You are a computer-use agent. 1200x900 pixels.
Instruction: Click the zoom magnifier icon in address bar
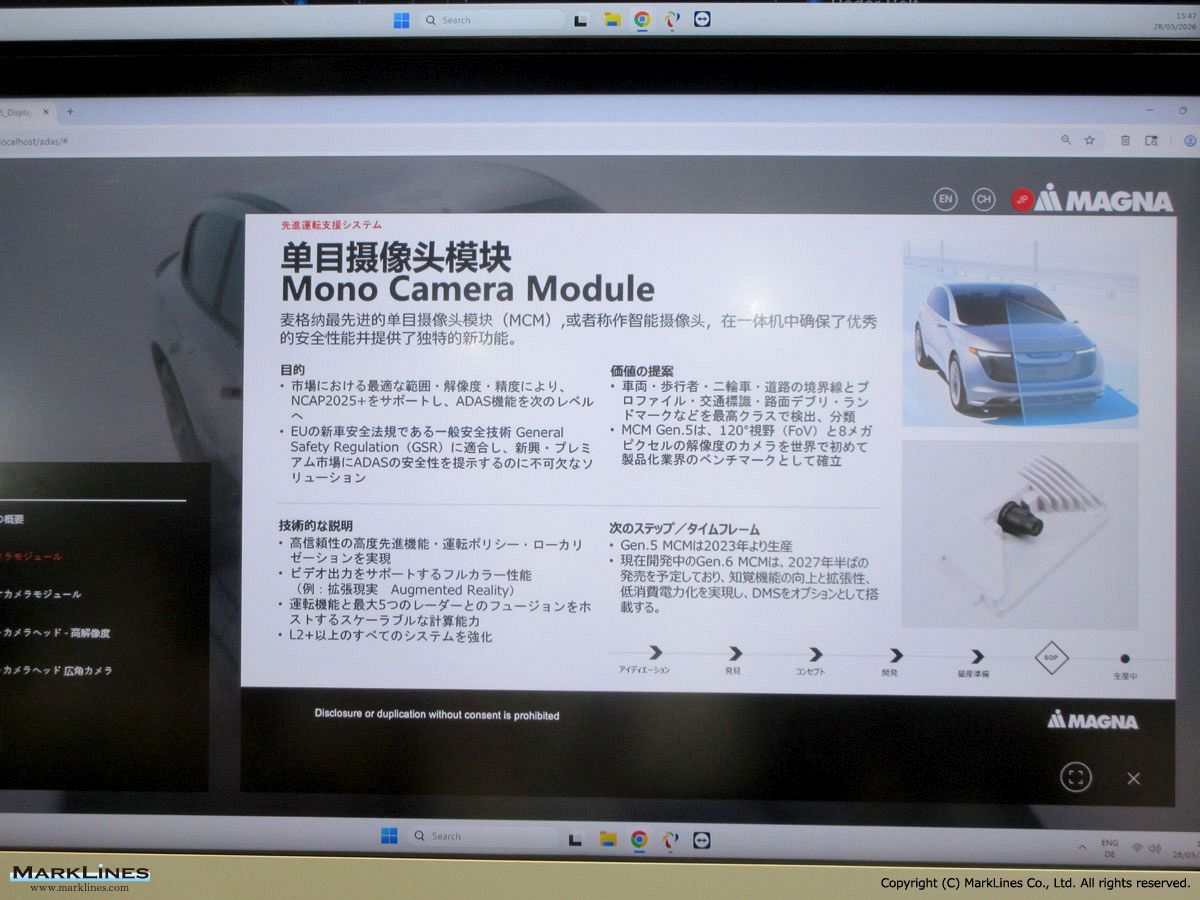(1066, 141)
